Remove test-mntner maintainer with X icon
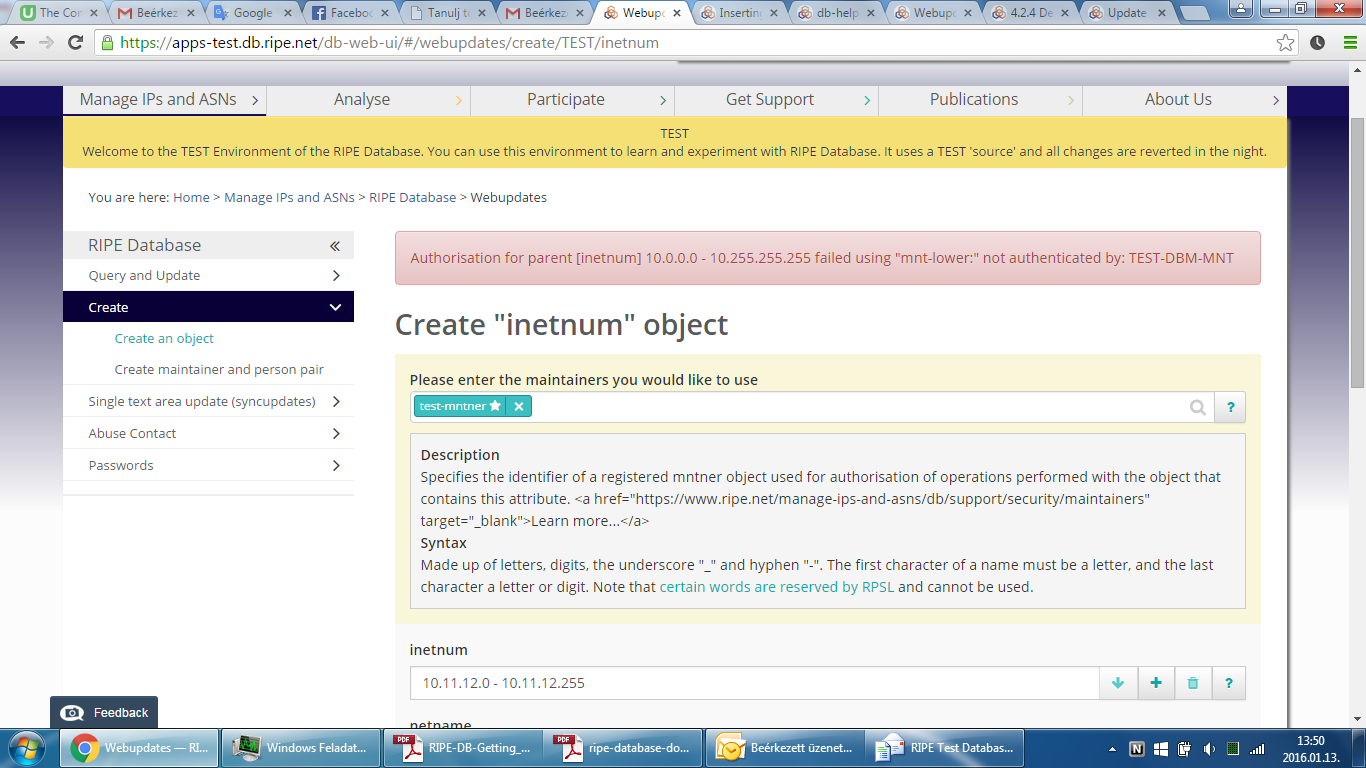The image size is (1366, 768). pos(518,406)
